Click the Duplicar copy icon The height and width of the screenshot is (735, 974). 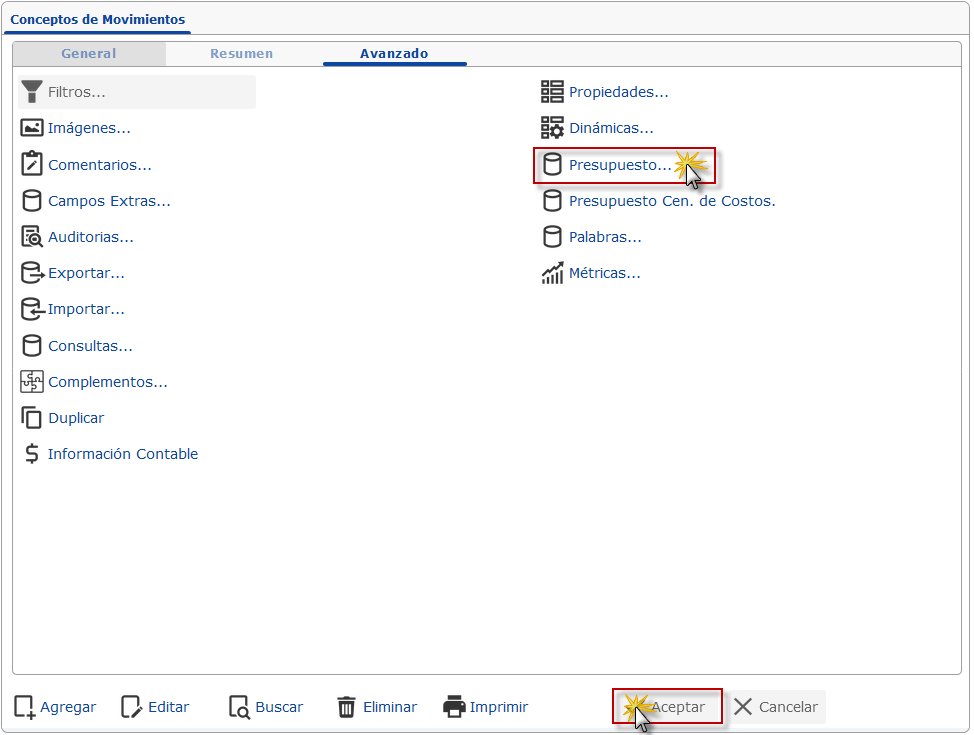pyautogui.click(x=32, y=418)
